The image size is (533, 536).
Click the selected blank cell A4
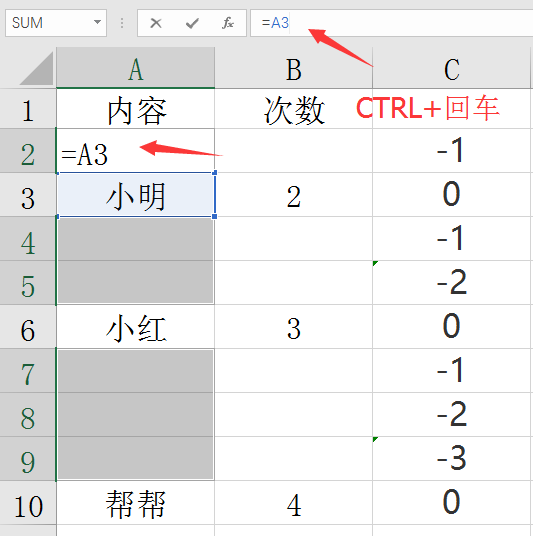pos(136,239)
